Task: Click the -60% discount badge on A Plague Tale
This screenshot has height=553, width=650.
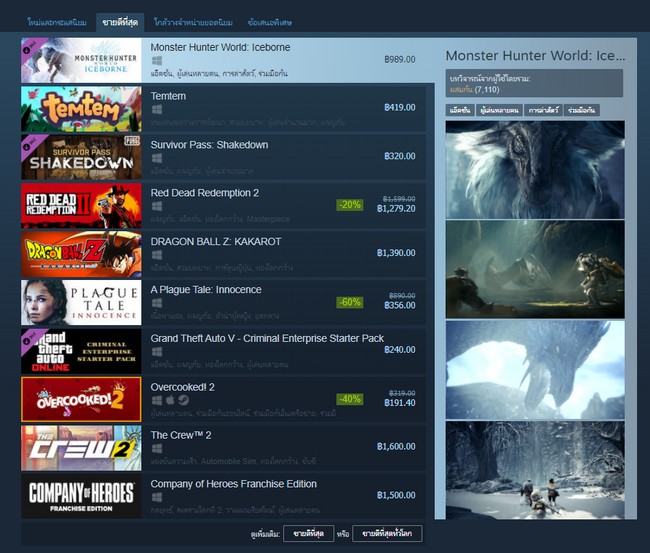Action: (x=350, y=302)
